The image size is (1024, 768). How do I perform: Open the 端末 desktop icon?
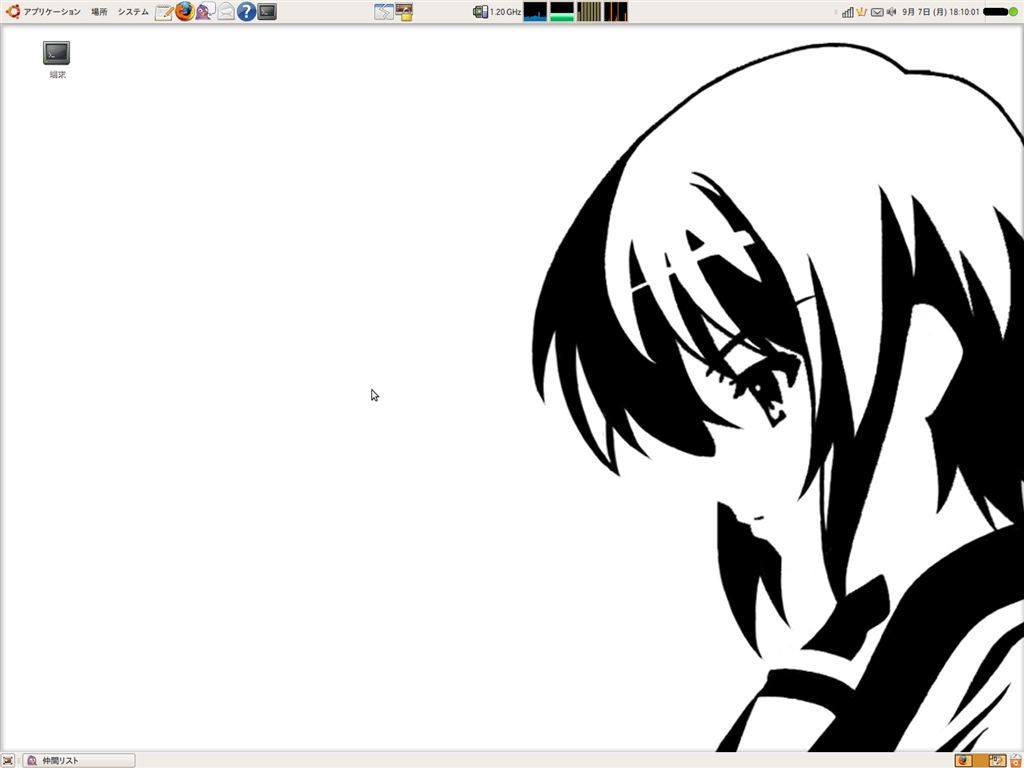pyautogui.click(x=57, y=59)
